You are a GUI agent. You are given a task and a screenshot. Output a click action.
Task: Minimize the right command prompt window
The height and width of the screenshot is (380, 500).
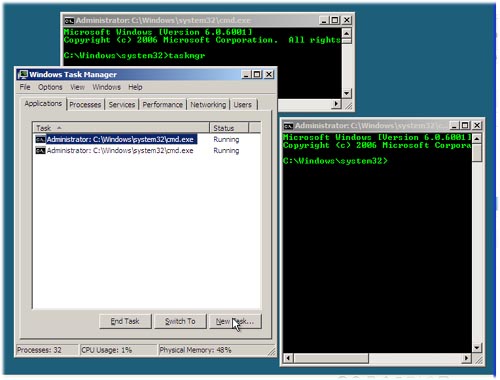click(x=454, y=125)
